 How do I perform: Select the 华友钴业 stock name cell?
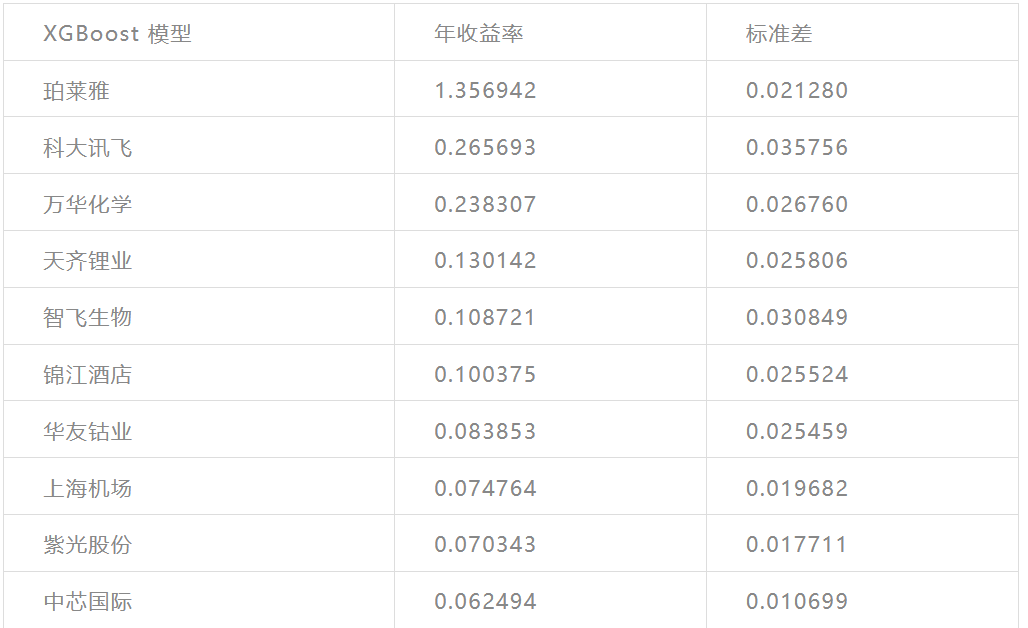tap(88, 432)
